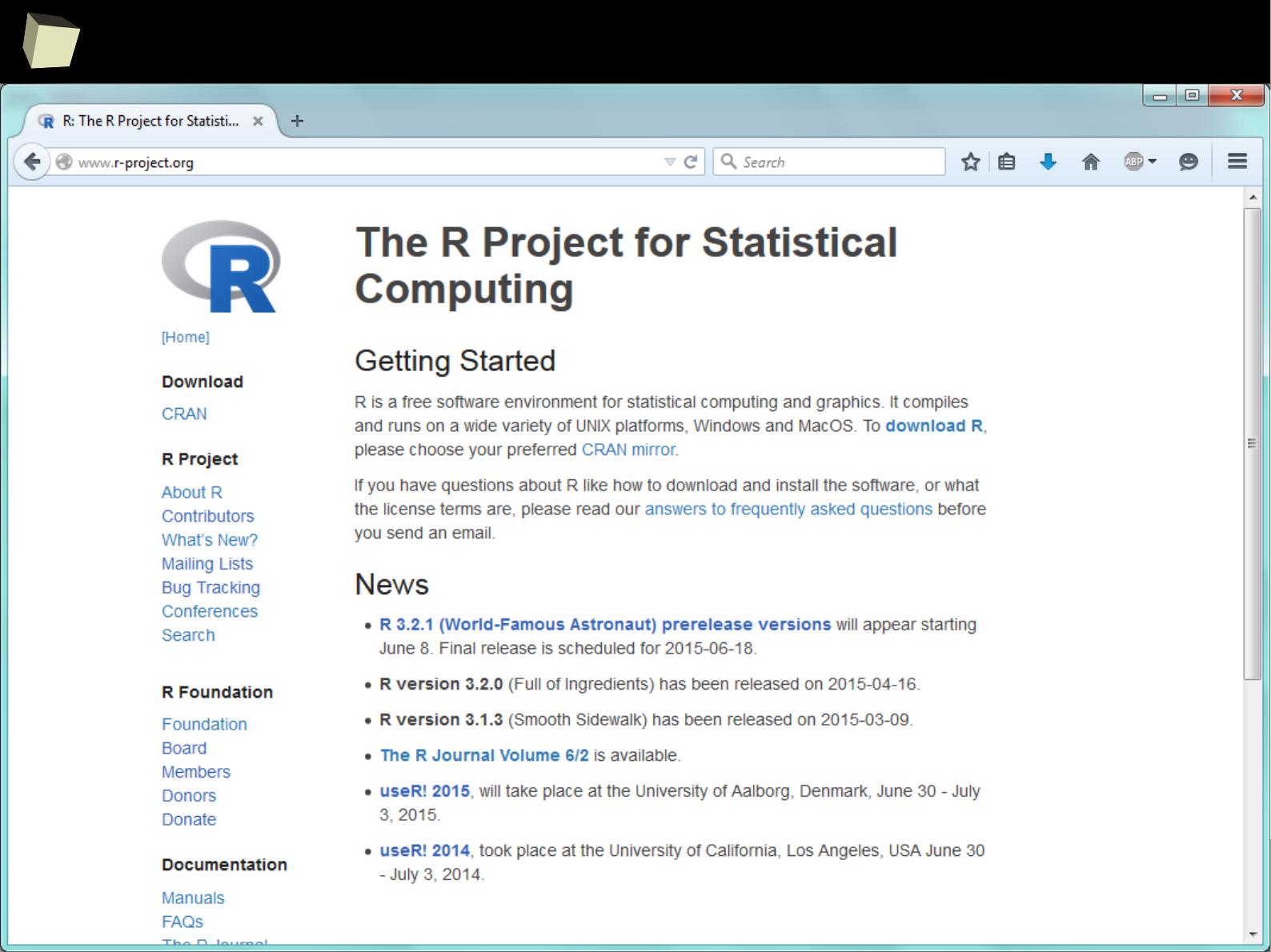Viewport: 1271px width, 952px height.
Task: Open answers to frequently asked questions link
Action: point(788,509)
